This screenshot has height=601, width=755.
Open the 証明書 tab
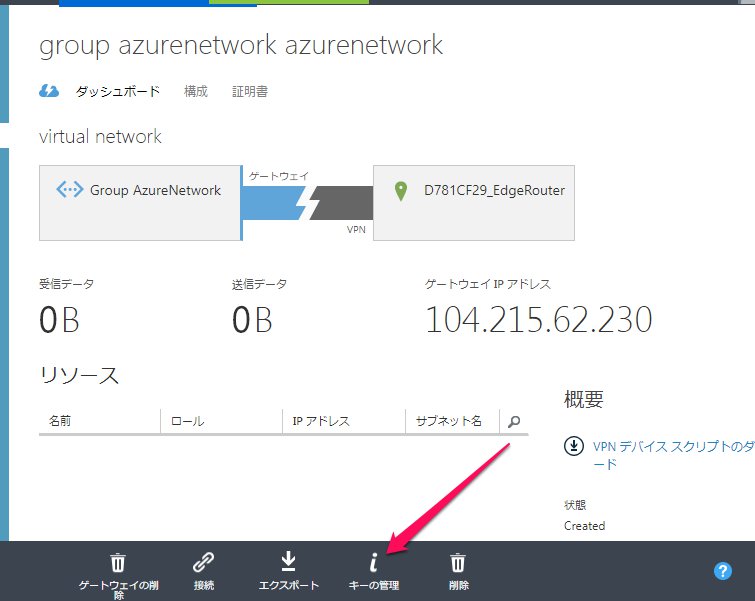click(250, 91)
